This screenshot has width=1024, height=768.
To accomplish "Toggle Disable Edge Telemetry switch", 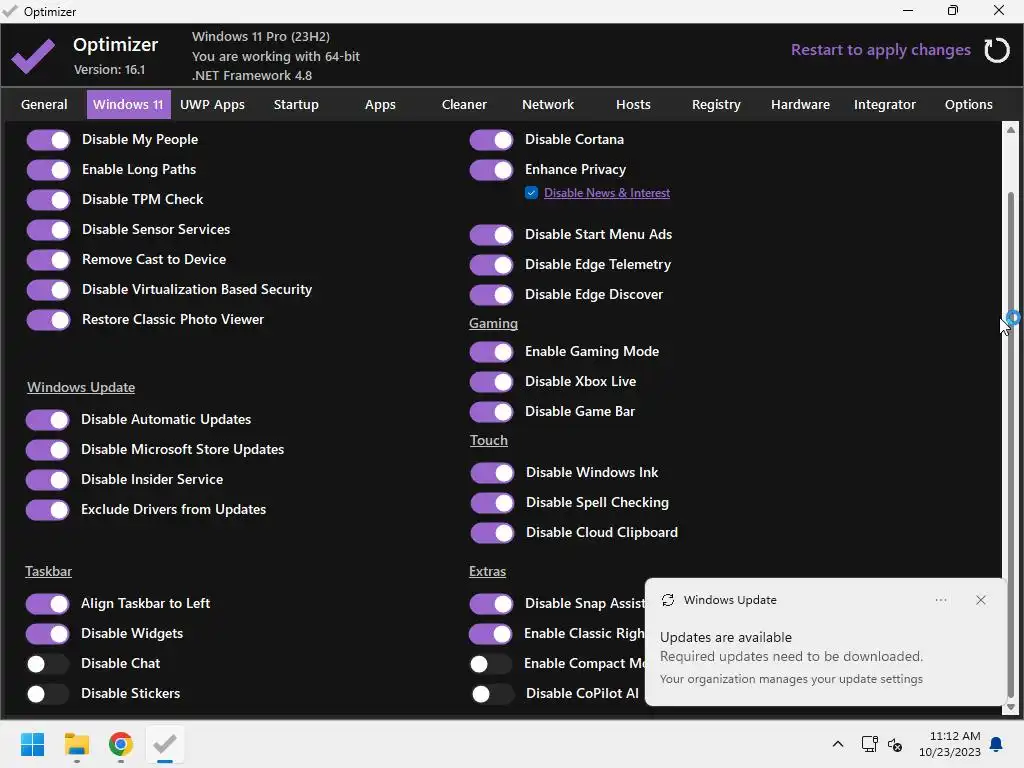I will [491, 265].
